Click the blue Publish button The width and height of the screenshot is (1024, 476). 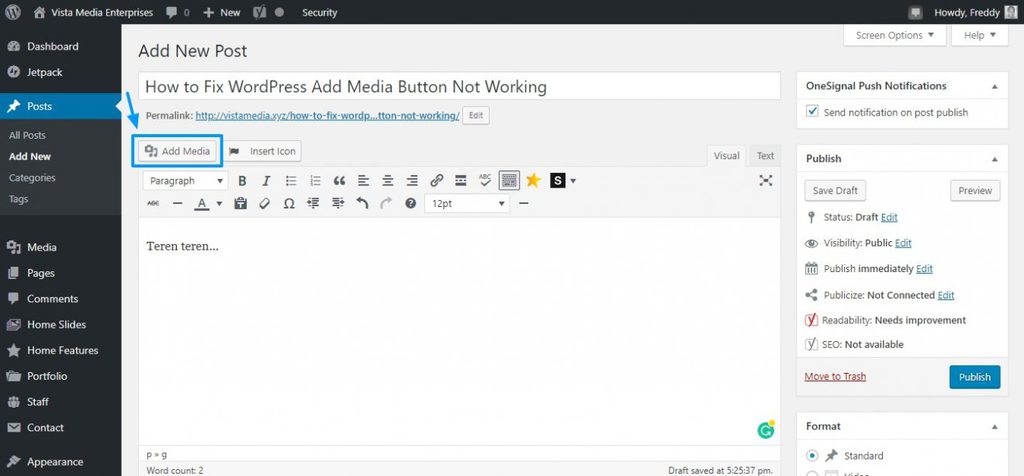click(974, 377)
